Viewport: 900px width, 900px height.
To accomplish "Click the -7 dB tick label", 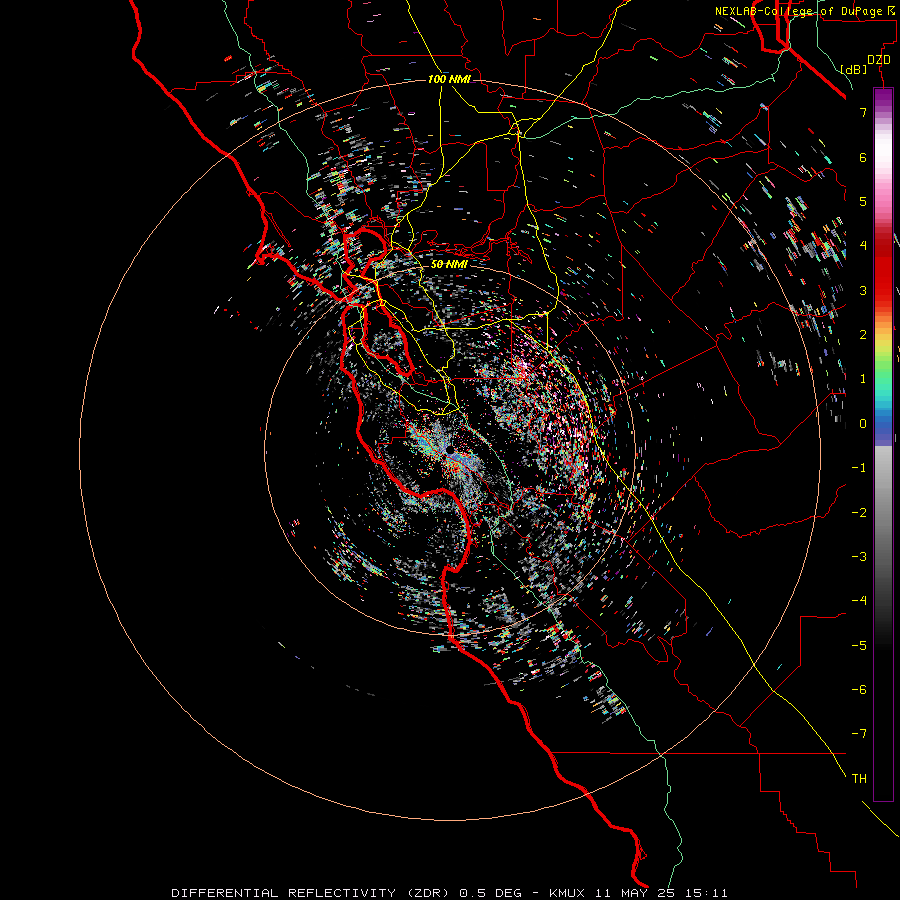I will pos(859,734).
